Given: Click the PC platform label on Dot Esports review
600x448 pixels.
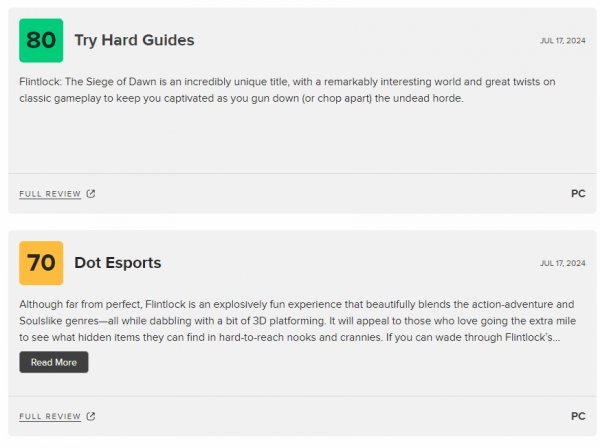Looking at the screenshot, I should (x=578, y=416).
